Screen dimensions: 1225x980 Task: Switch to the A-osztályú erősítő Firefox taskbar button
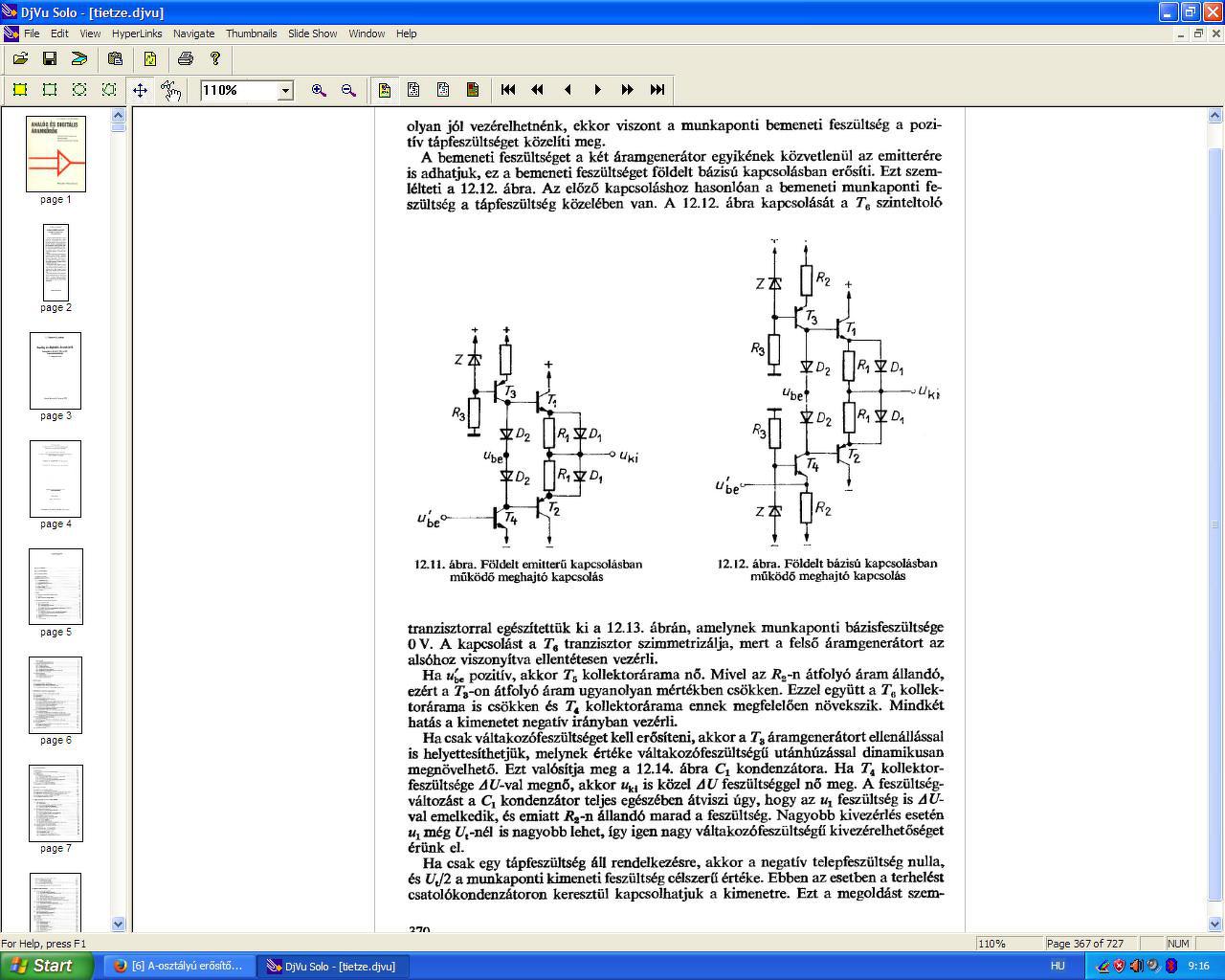click(x=179, y=966)
